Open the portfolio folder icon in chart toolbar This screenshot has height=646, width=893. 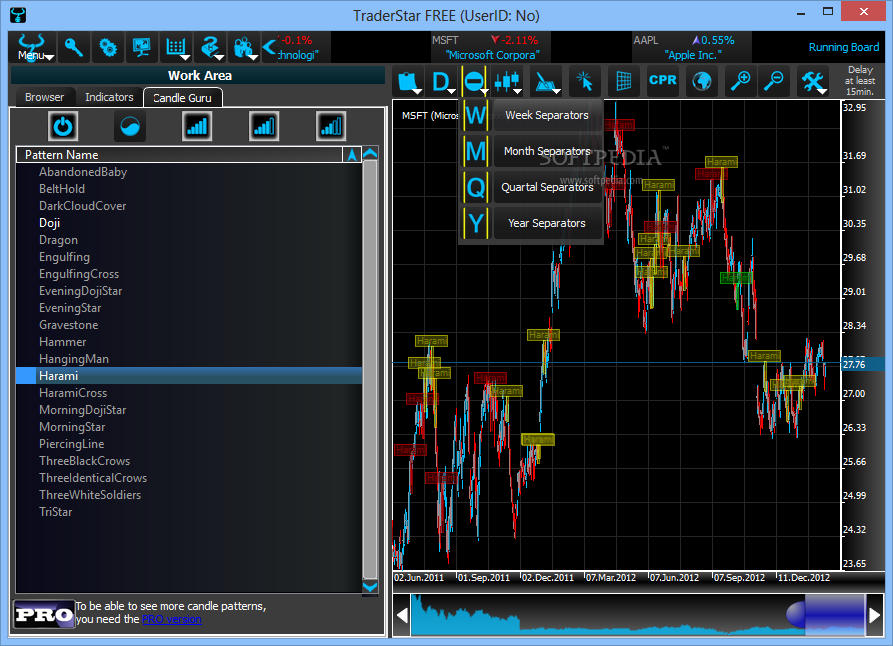[x=408, y=81]
